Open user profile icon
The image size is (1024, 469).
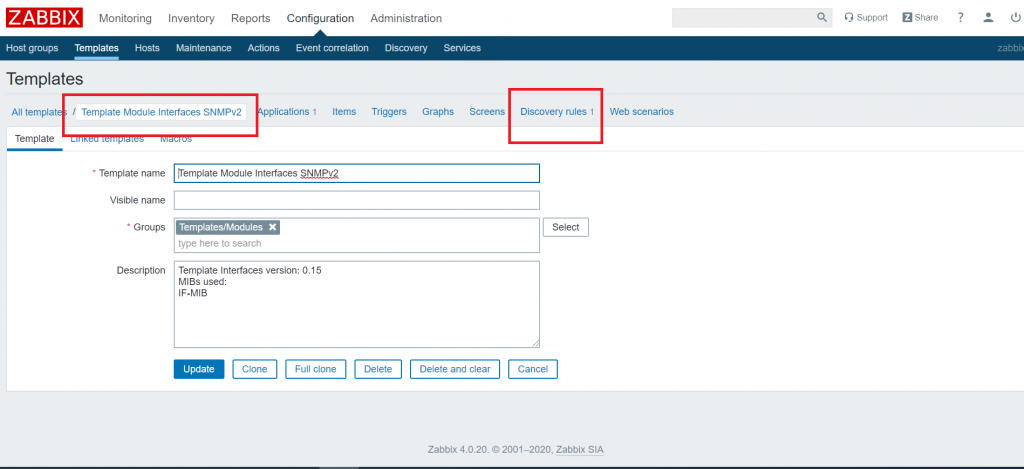tap(989, 18)
